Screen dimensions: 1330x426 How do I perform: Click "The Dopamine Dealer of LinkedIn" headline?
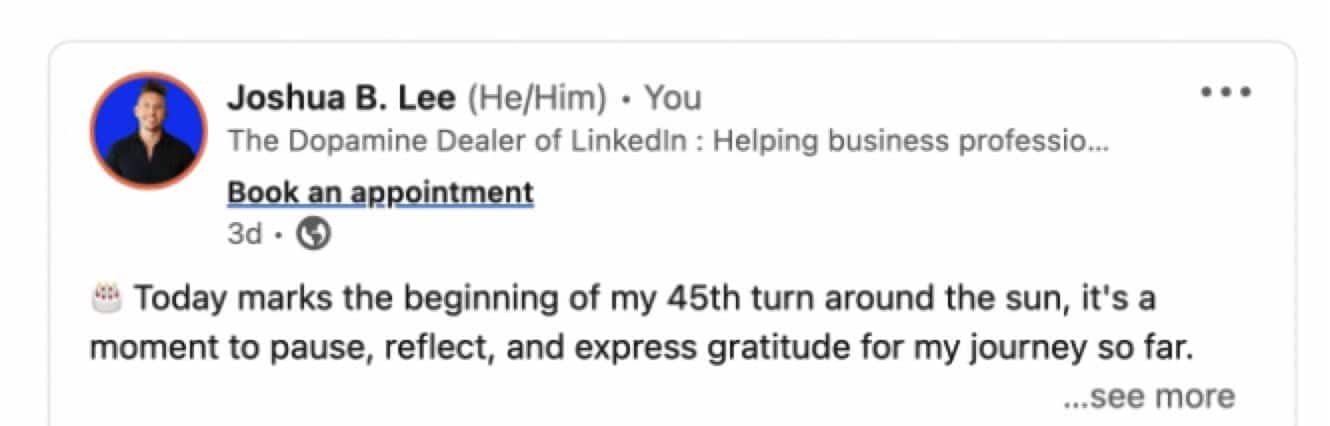457,141
